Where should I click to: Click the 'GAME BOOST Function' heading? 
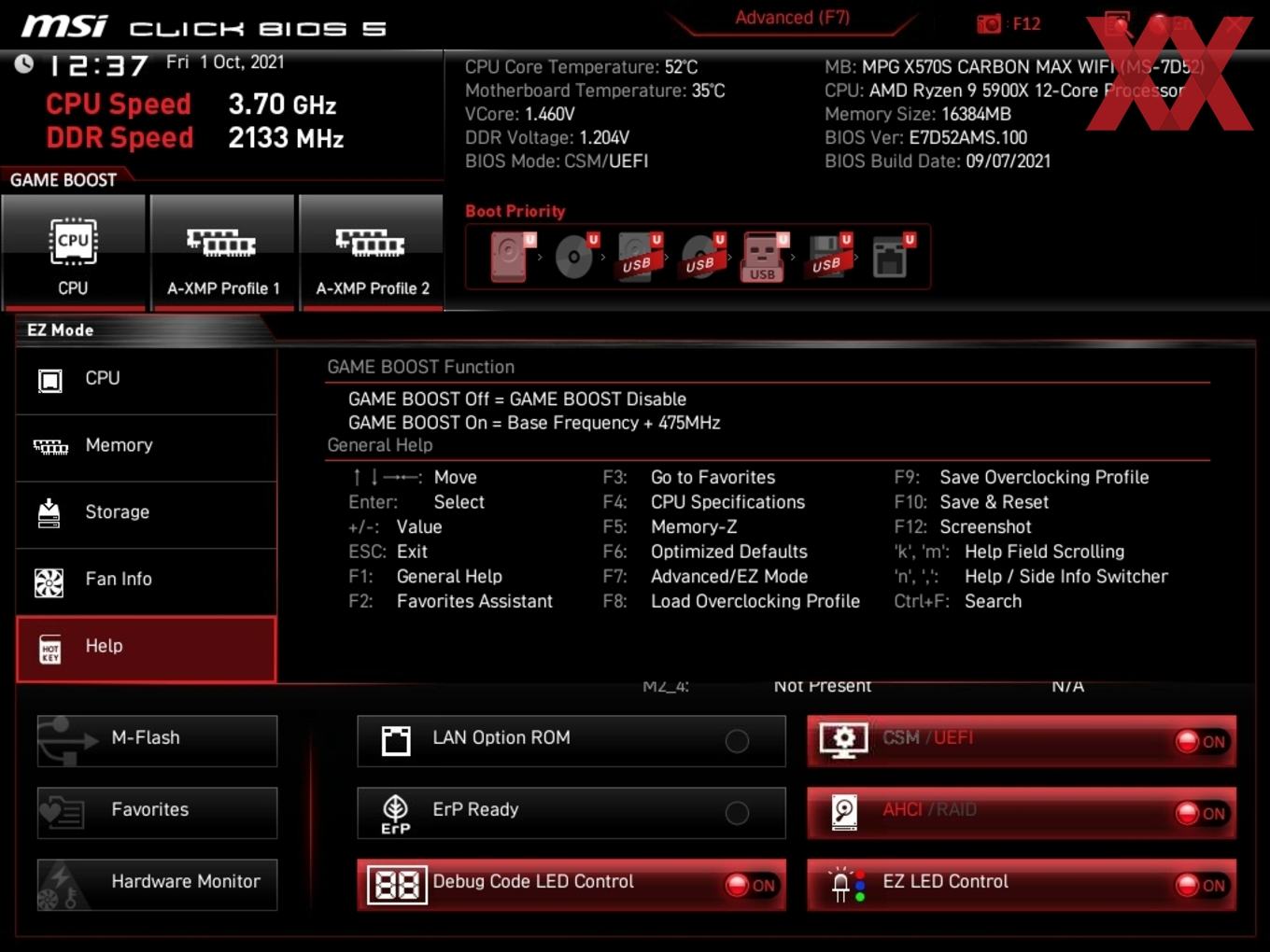pyautogui.click(x=420, y=367)
